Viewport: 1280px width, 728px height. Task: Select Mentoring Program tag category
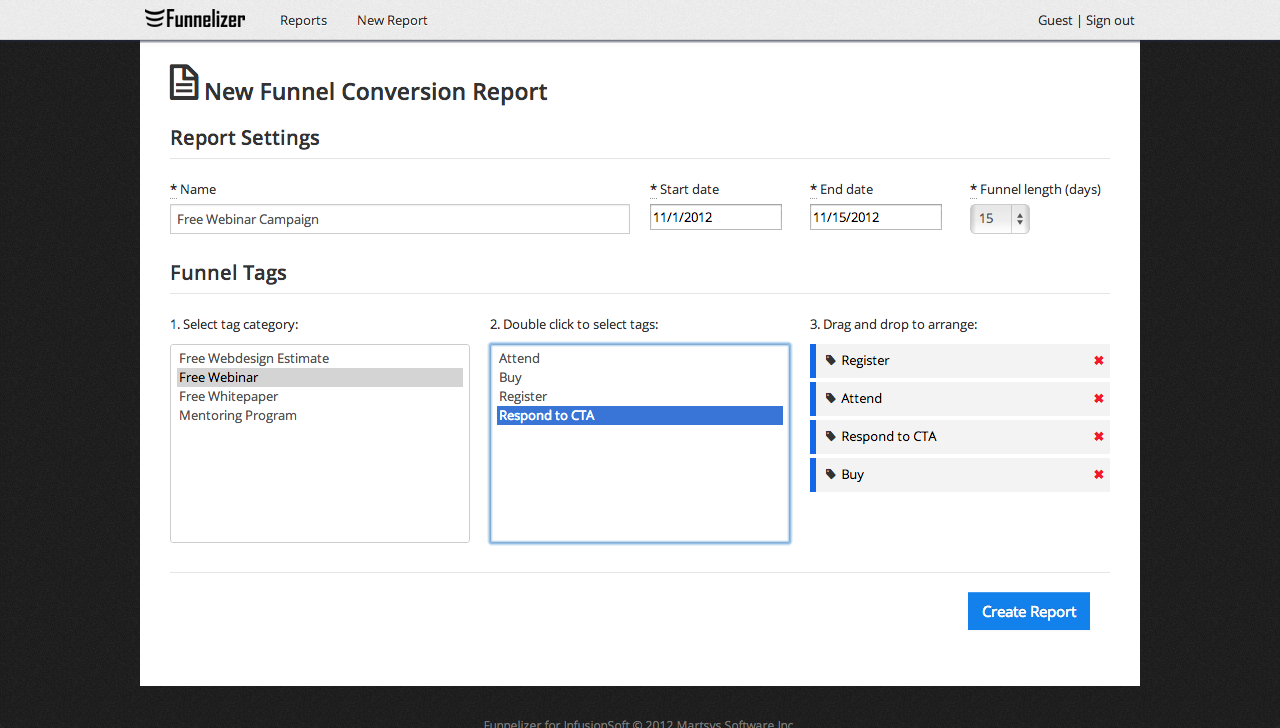tap(238, 415)
